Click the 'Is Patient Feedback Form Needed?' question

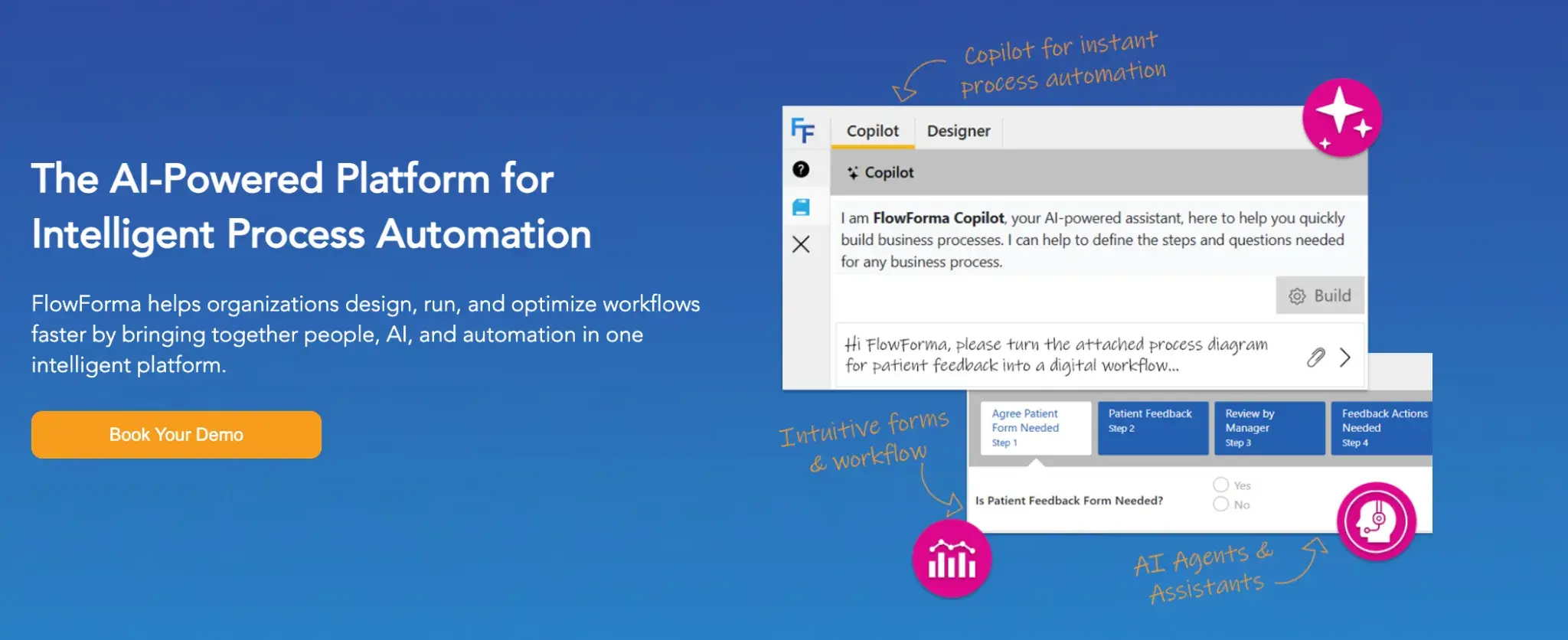tap(1069, 501)
